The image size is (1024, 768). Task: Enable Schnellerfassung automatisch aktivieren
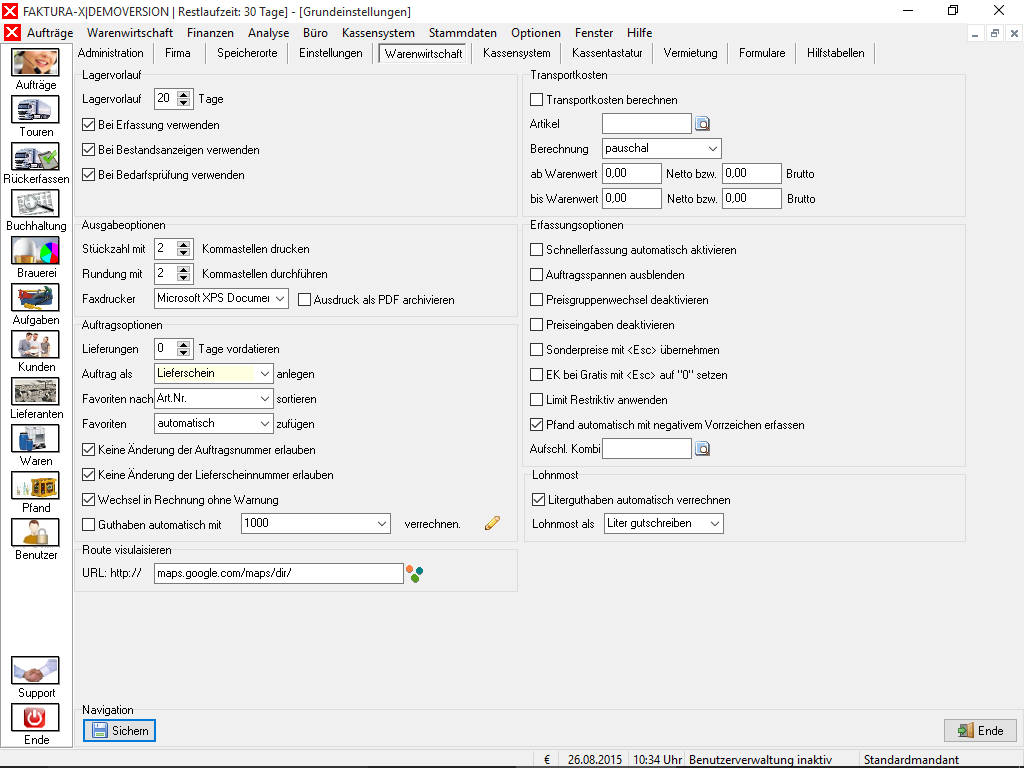pyautogui.click(x=537, y=250)
